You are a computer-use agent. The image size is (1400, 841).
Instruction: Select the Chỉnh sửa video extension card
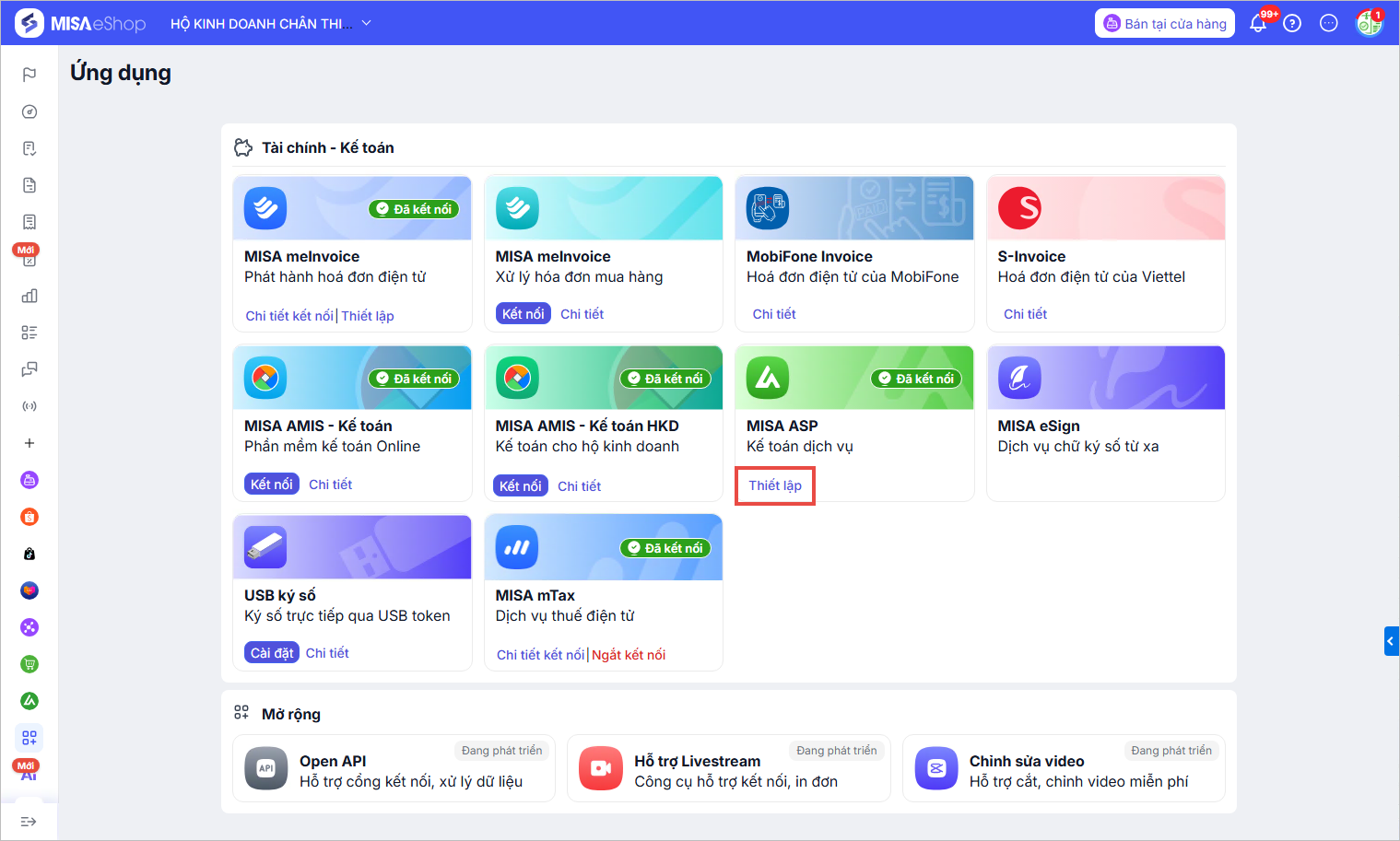coord(1064,768)
